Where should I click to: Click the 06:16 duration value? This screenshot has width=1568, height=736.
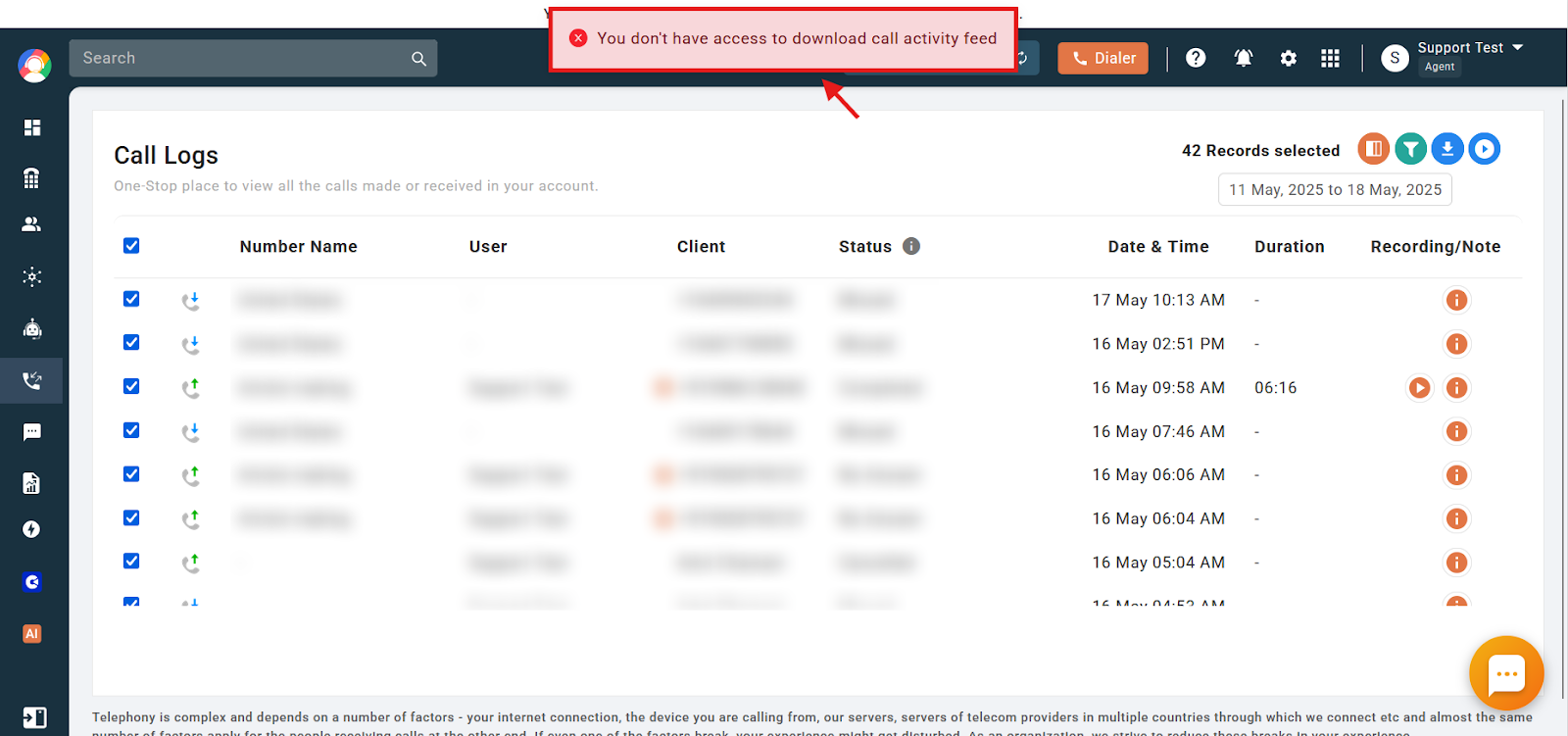1276,388
